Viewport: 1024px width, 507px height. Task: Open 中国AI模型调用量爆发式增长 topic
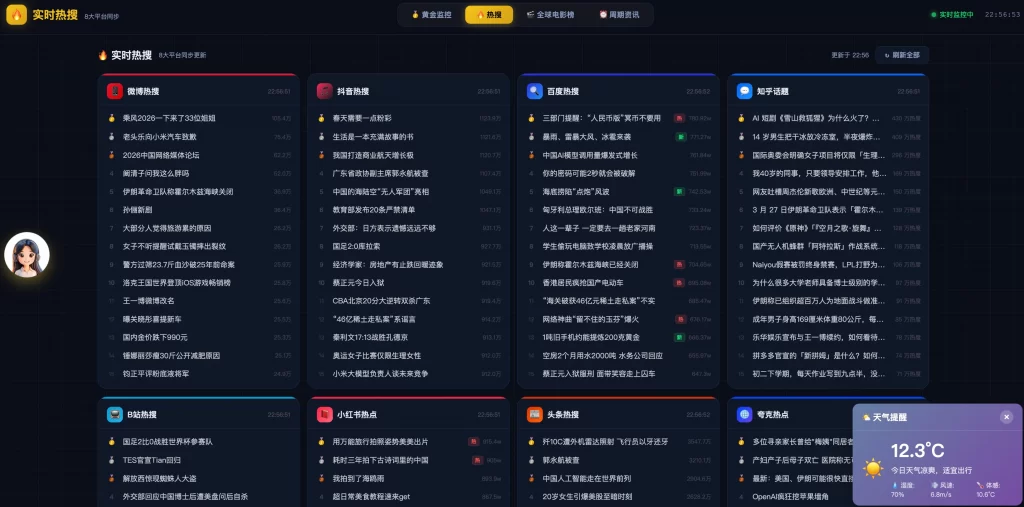click(590, 155)
